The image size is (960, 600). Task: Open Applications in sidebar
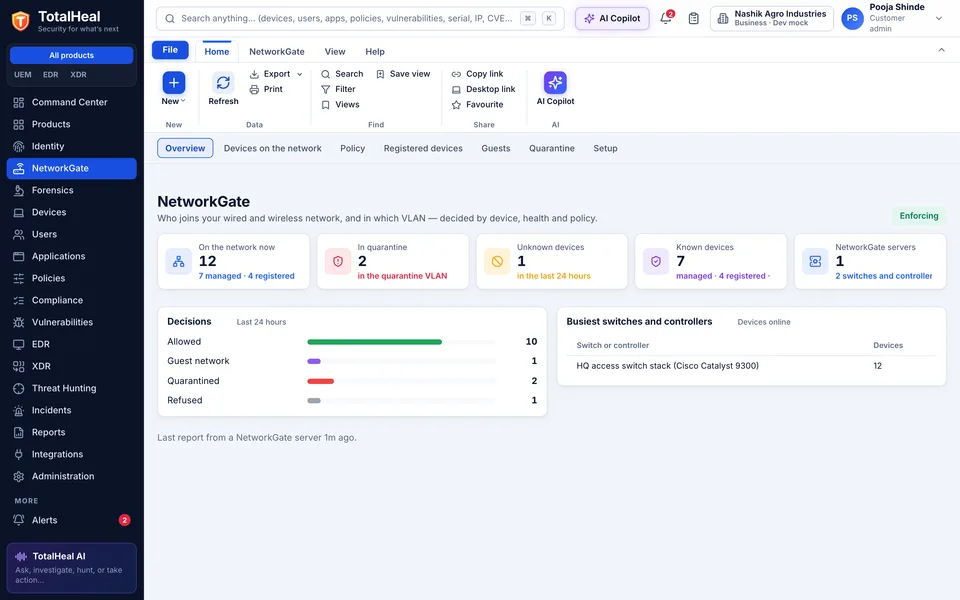[x=72, y=257]
